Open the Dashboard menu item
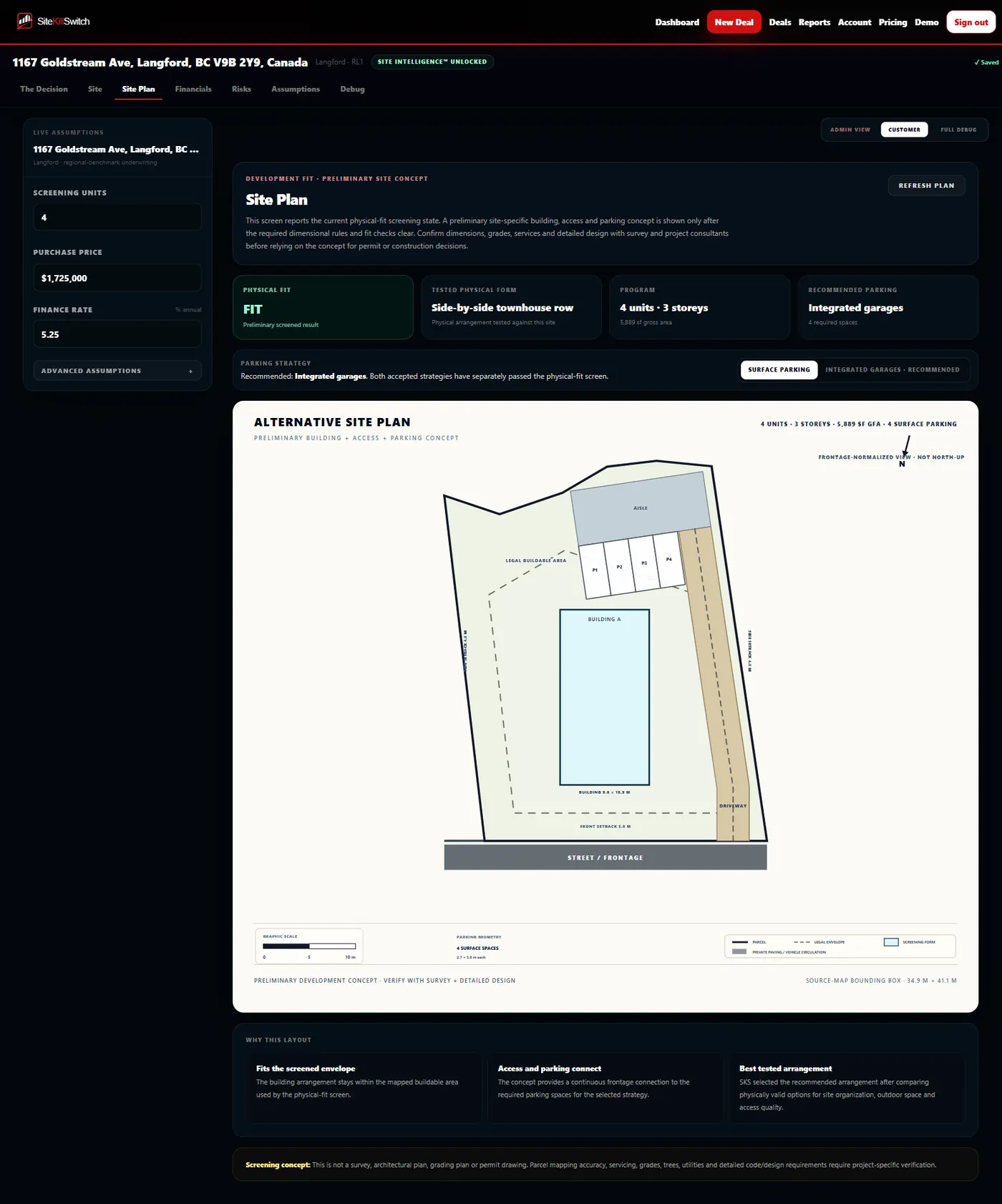This screenshot has height=1204, width=1002. click(677, 22)
